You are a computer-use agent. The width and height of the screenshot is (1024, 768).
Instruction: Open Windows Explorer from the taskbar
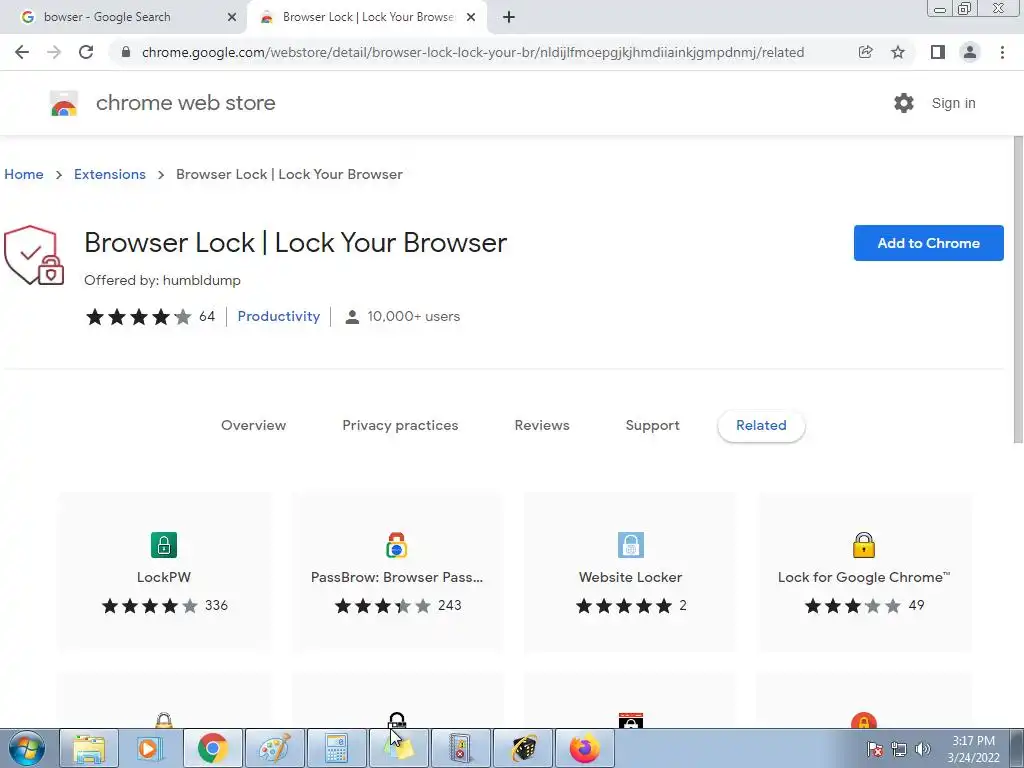click(x=89, y=748)
